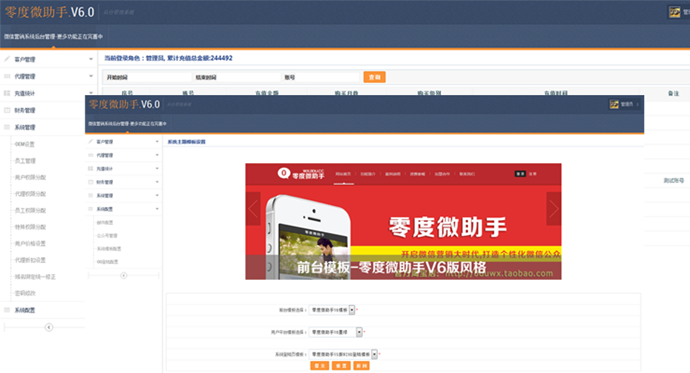Select 公众号管理 in front window submenu
The image size is (690, 373).
tap(107, 236)
